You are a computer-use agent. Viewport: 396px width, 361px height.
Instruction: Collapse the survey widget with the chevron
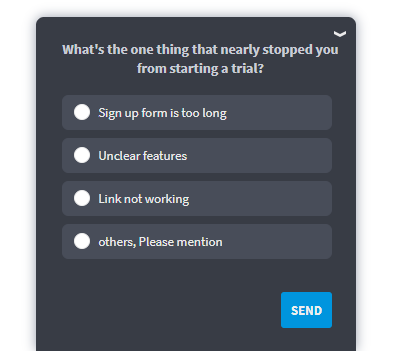click(340, 34)
